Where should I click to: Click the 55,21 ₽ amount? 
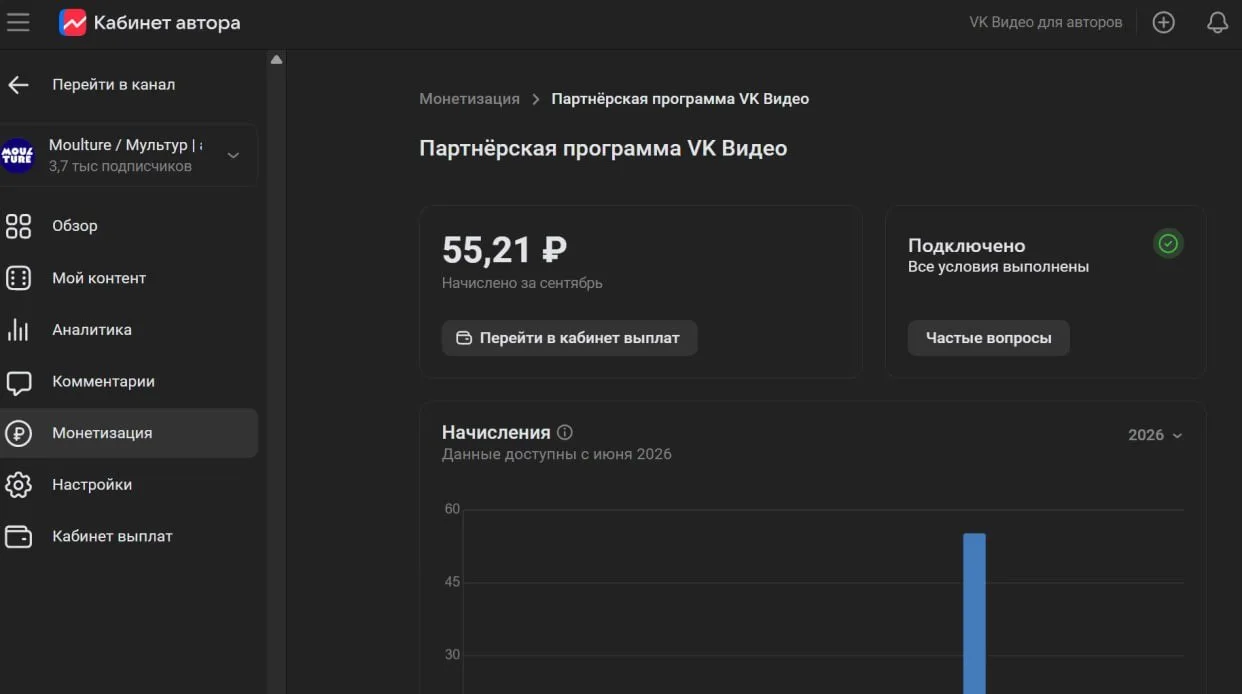coord(504,250)
